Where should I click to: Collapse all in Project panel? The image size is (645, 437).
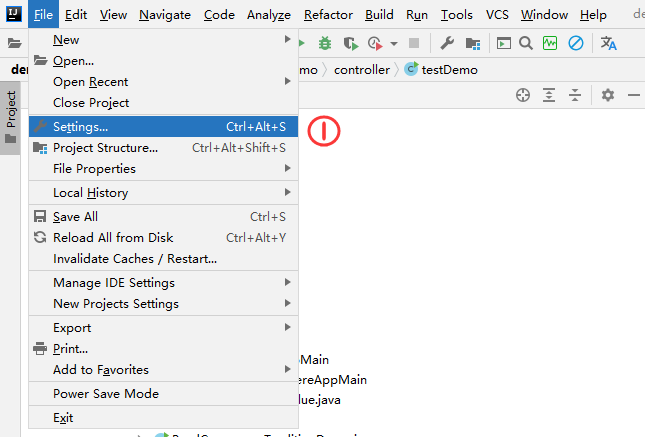pyautogui.click(x=575, y=95)
